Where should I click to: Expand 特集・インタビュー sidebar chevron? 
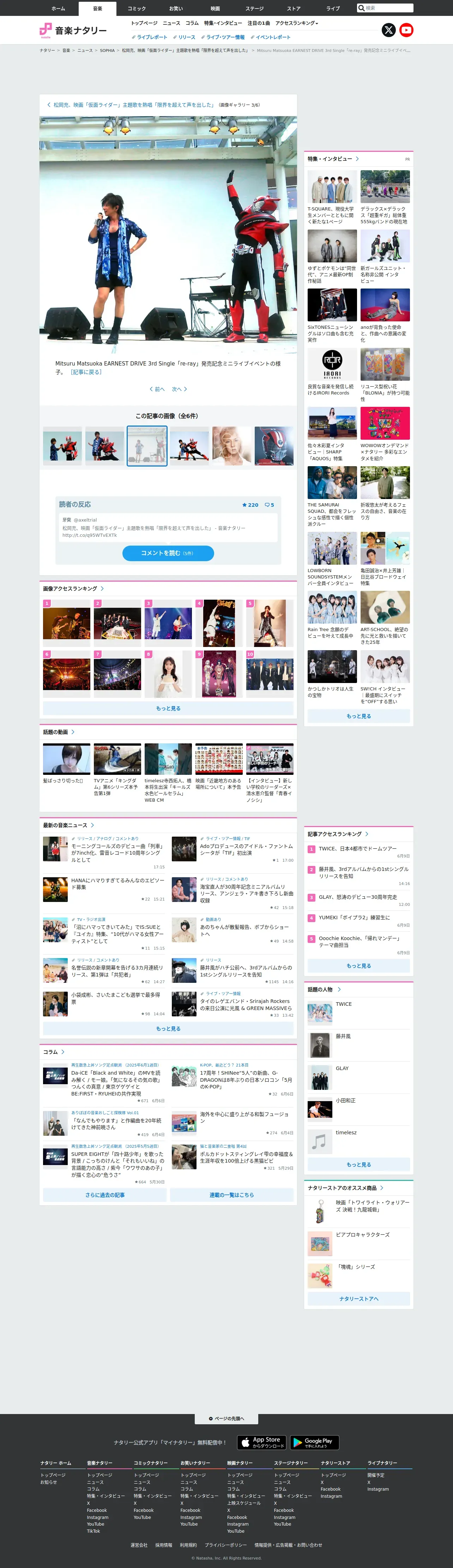tap(357, 159)
